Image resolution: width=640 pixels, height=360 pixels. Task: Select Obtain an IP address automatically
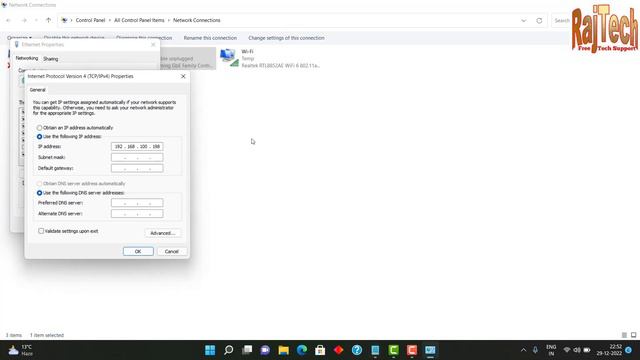(x=75, y=128)
